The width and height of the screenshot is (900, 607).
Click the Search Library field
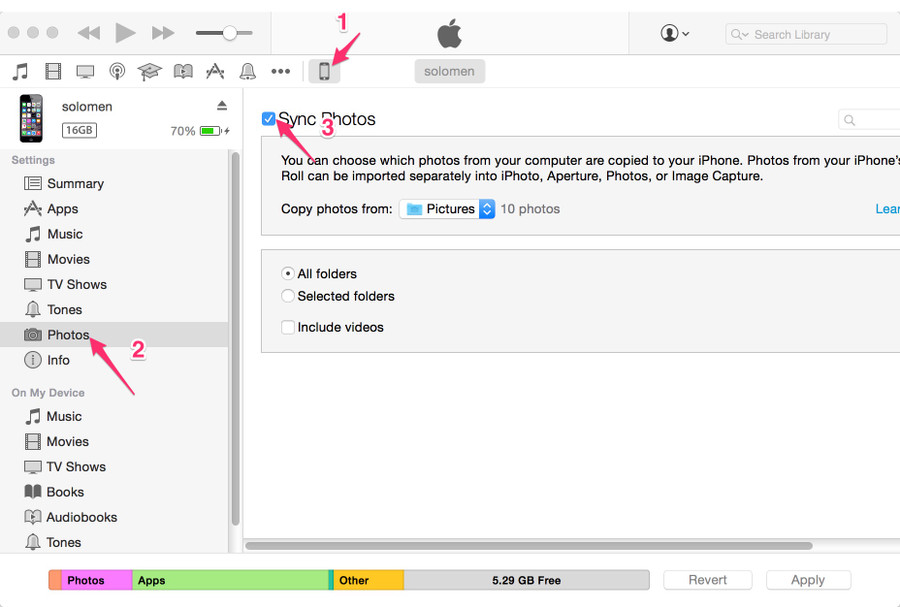coord(806,34)
